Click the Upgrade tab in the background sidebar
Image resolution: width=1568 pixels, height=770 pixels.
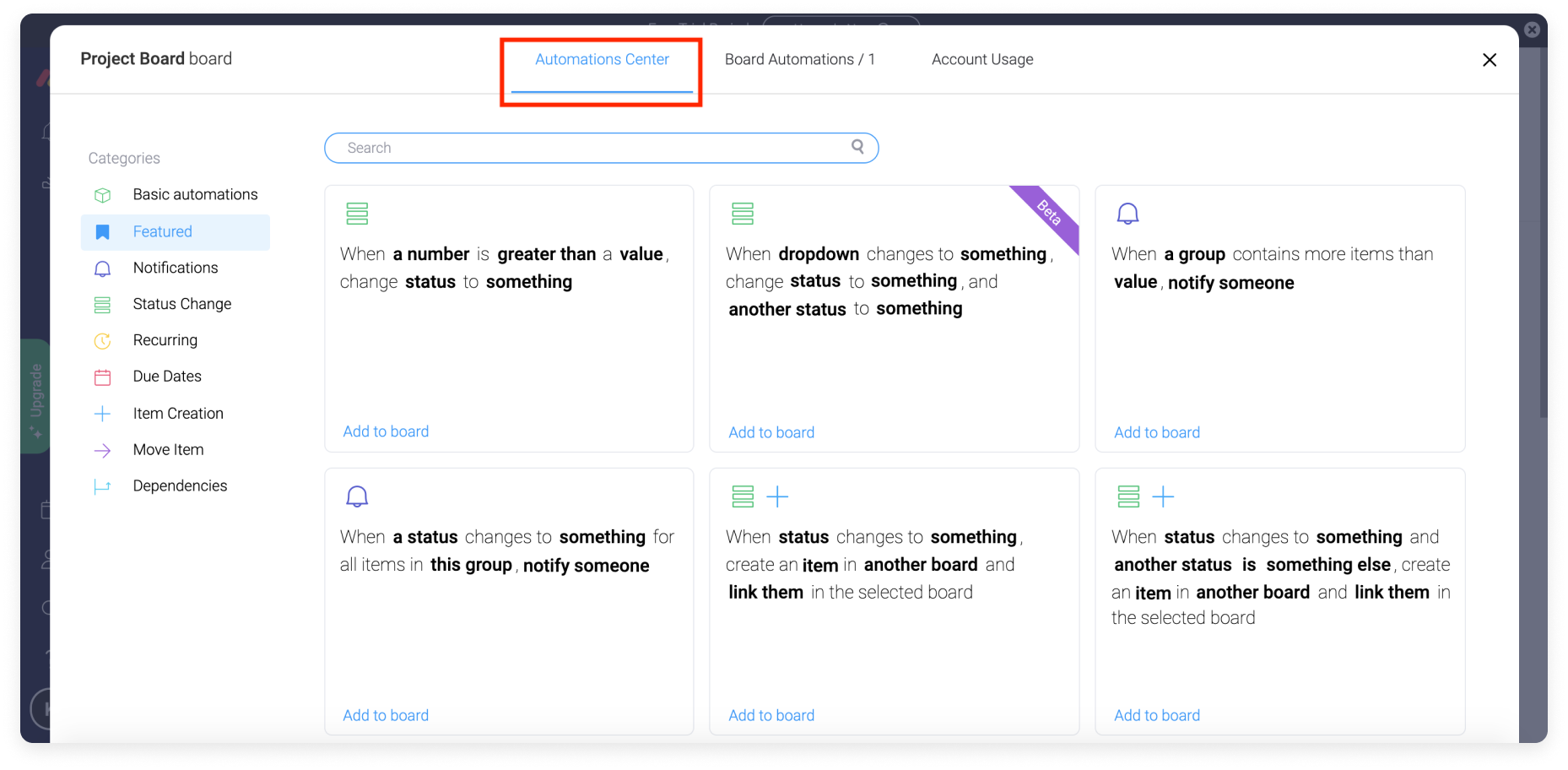click(x=35, y=396)
